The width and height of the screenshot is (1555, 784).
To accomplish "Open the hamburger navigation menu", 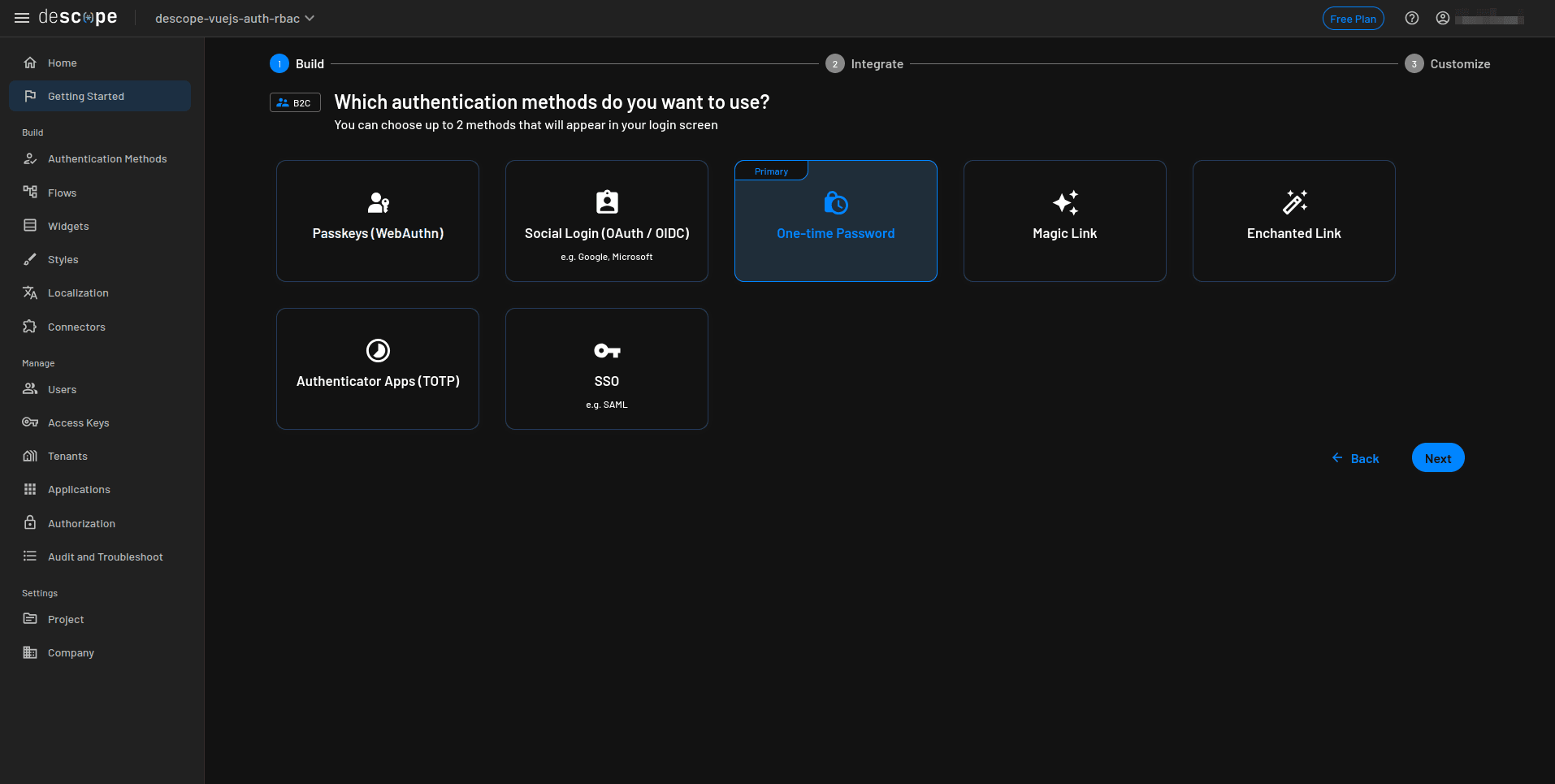I will (21, 18).
